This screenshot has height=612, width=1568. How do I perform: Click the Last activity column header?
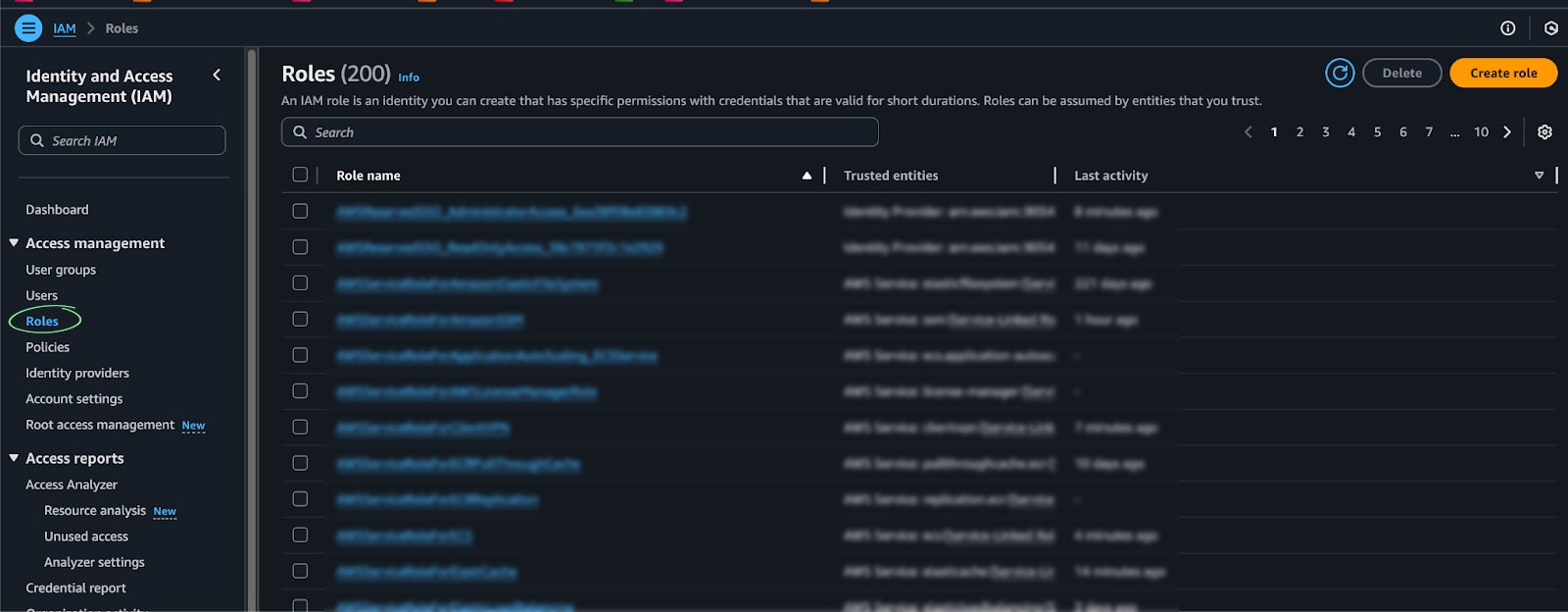pos(1110,176)
